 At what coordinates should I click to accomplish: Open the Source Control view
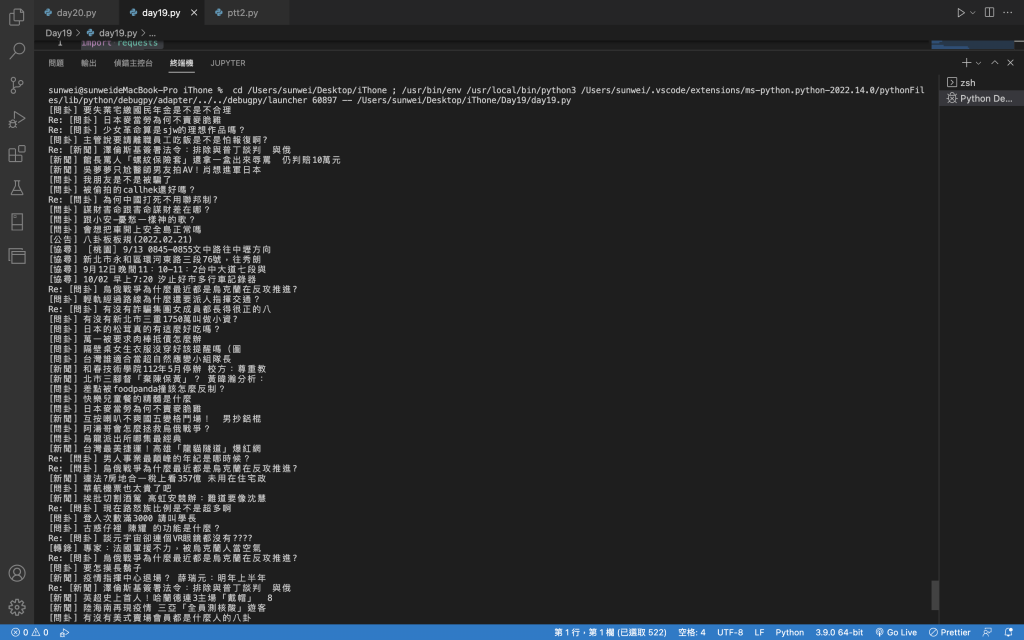pyautogui.click(x=17, y=85)
